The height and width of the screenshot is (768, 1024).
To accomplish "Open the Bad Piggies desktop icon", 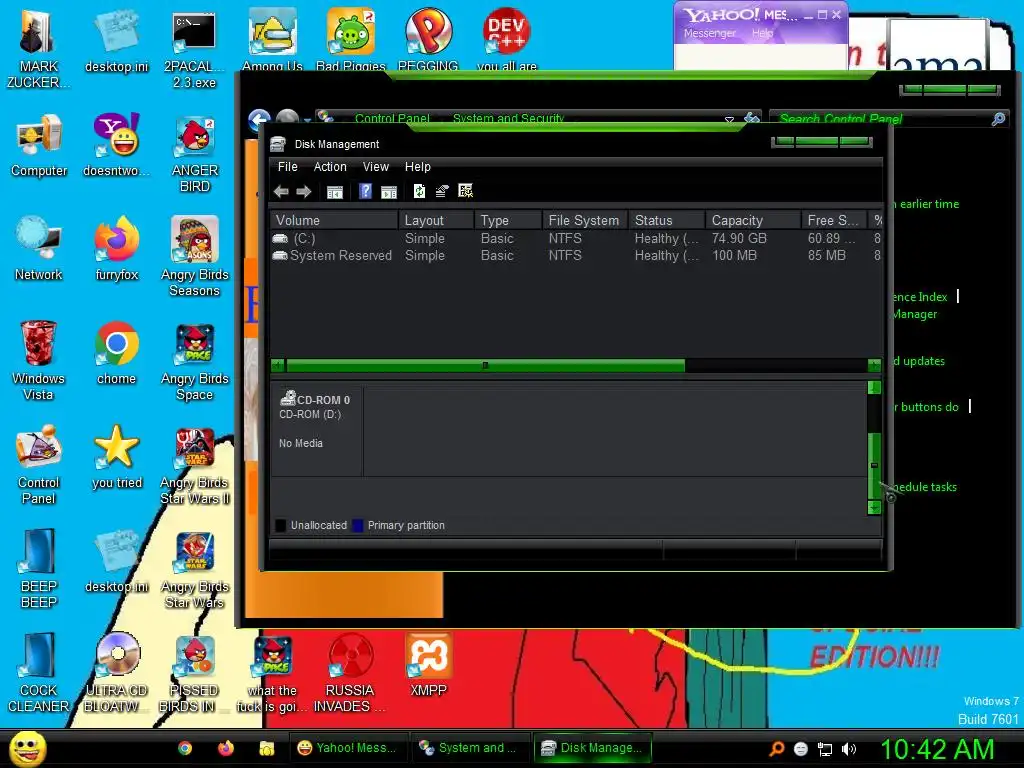I will click(351, 39).
